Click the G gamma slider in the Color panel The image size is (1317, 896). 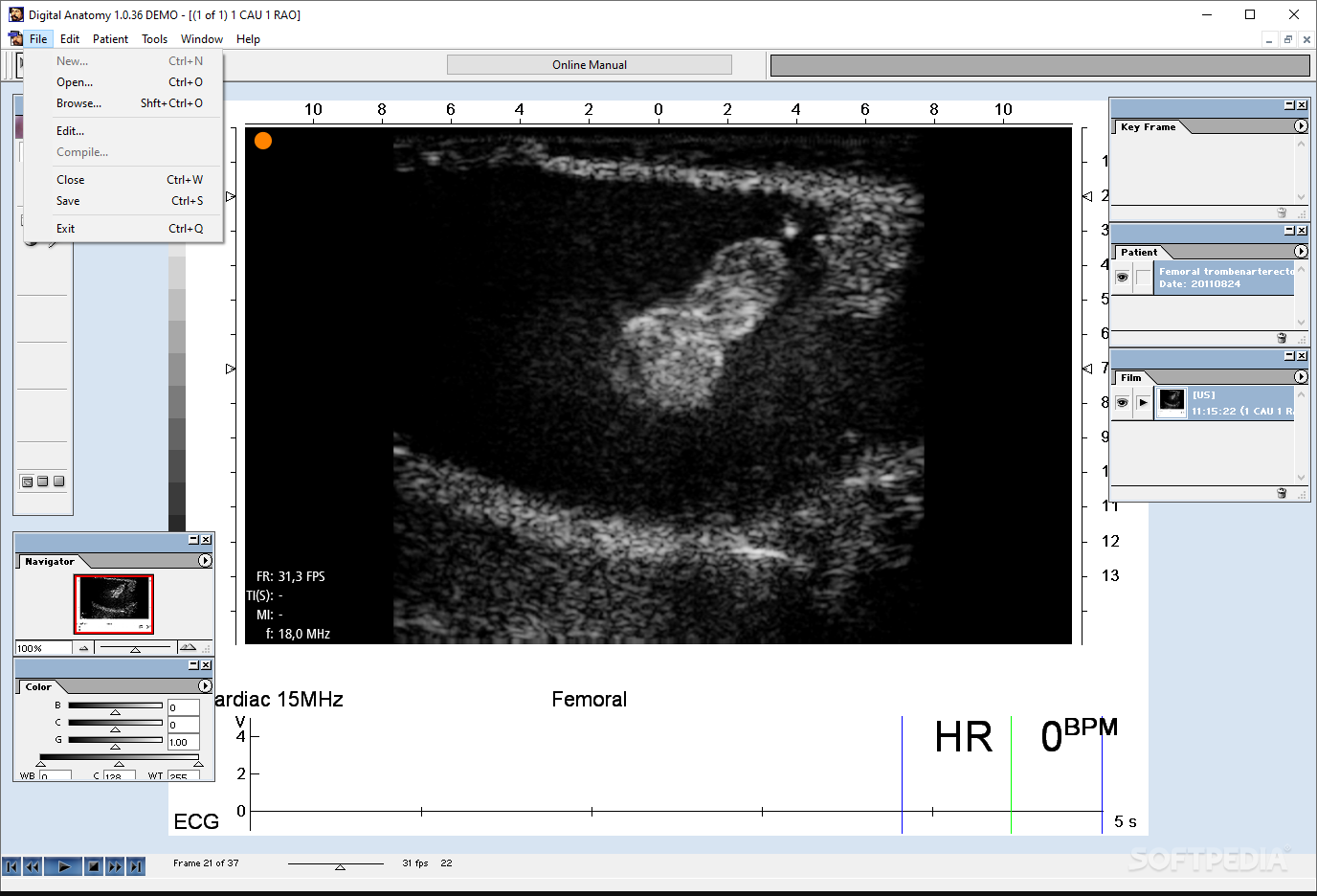click(115, 742)
